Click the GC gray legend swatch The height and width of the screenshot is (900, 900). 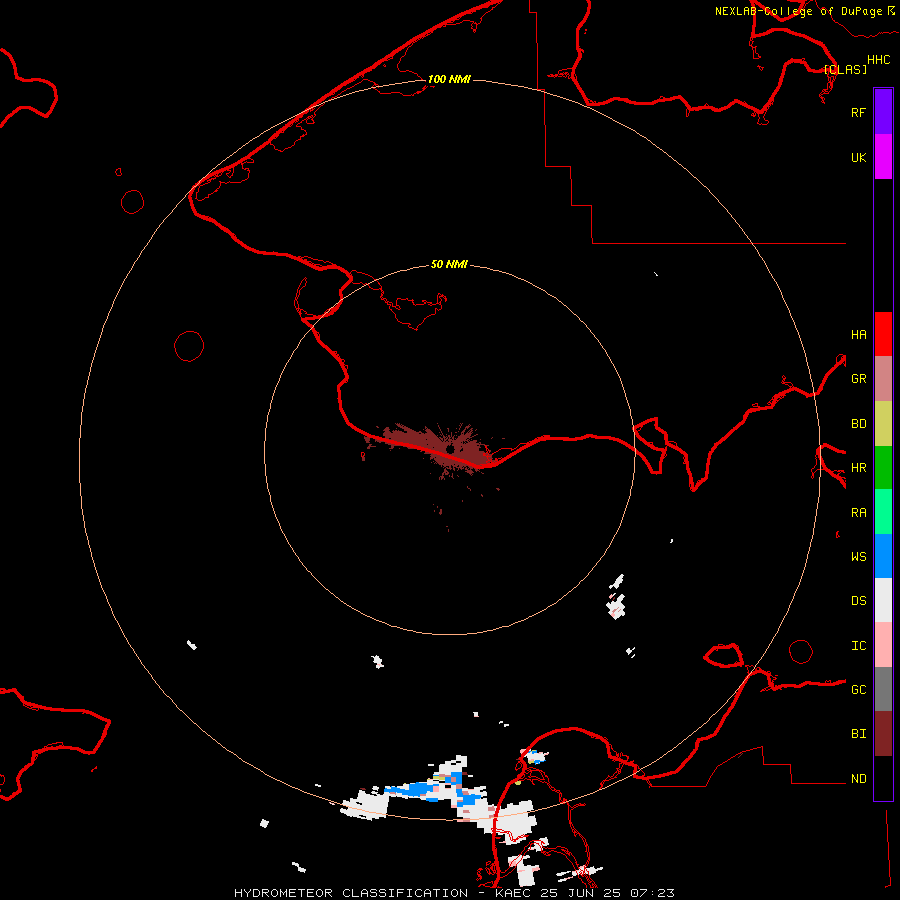tap(883, 689)
